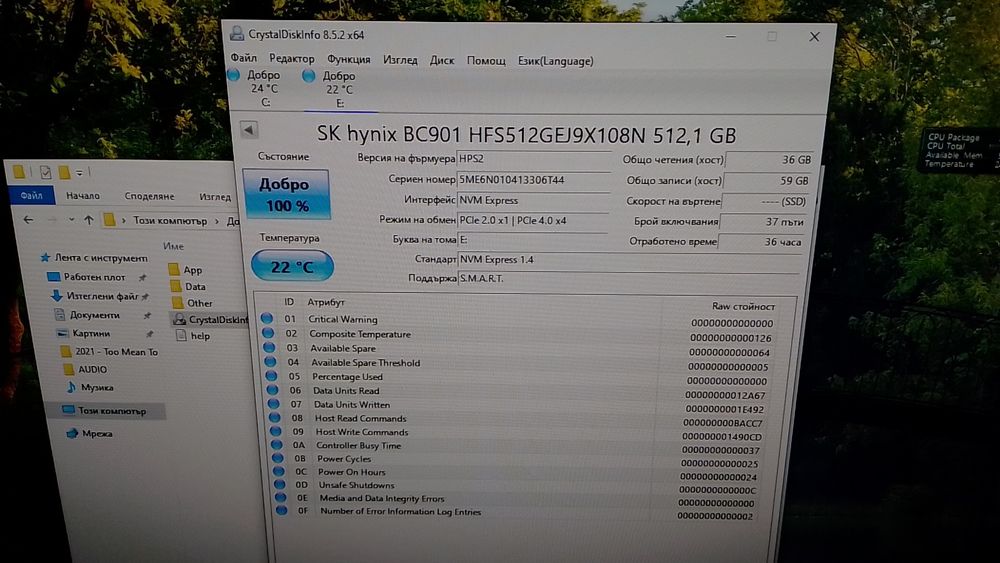Select Картини in navigation pane
Image resolution: width=1000 pixels, height=563 pixels.
coord(84,333)
